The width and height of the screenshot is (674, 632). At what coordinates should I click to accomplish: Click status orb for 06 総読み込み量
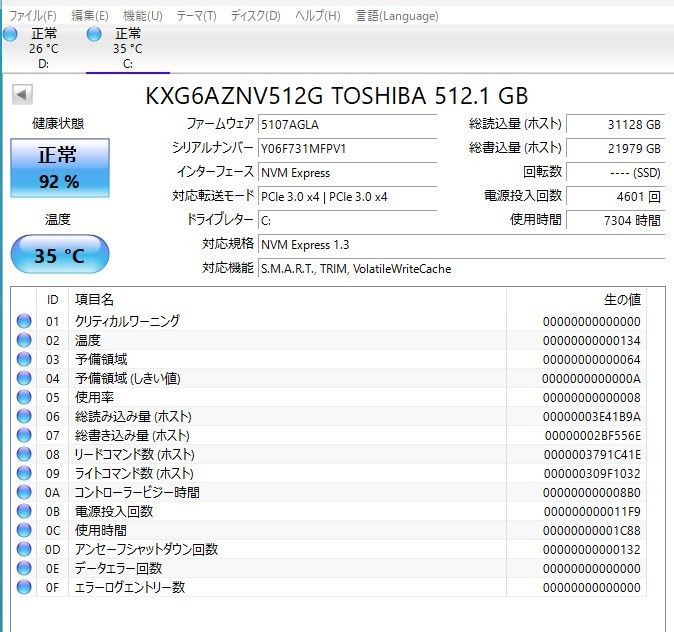click(x=24, y=416)
